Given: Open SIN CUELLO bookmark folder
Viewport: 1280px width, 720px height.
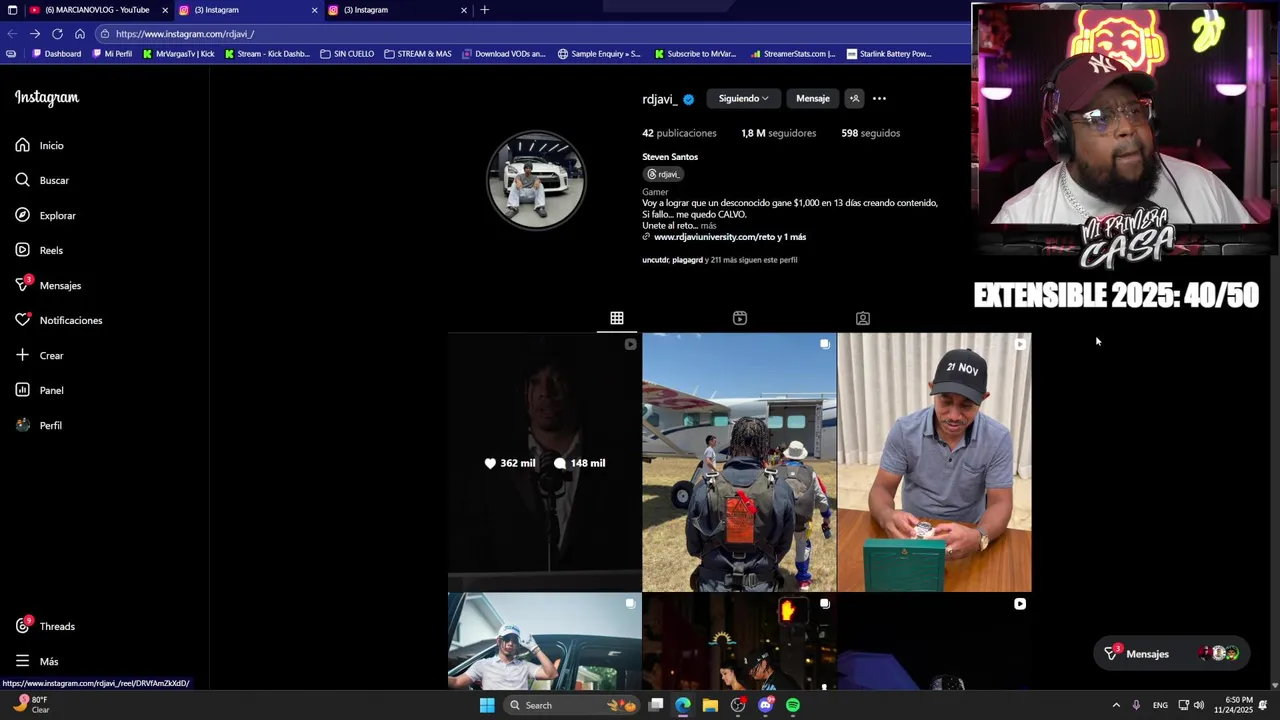Looking at the screenshot, I should coord(347,54).
